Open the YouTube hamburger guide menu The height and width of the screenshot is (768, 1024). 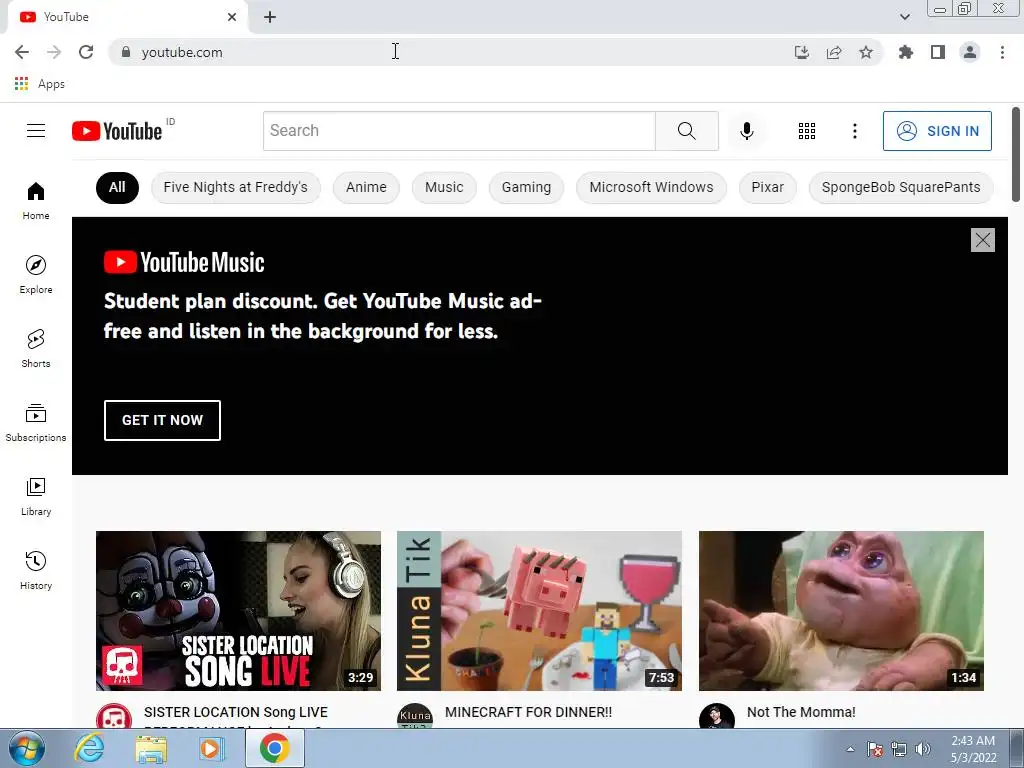[36, 131]
